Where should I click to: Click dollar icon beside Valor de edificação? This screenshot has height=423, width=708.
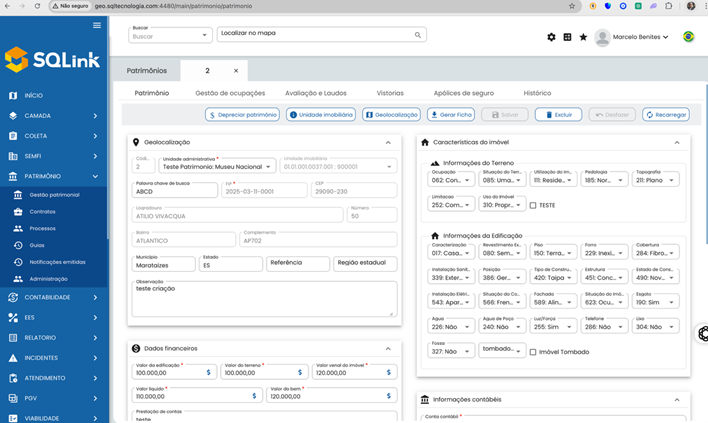click(x=209, y=372)
